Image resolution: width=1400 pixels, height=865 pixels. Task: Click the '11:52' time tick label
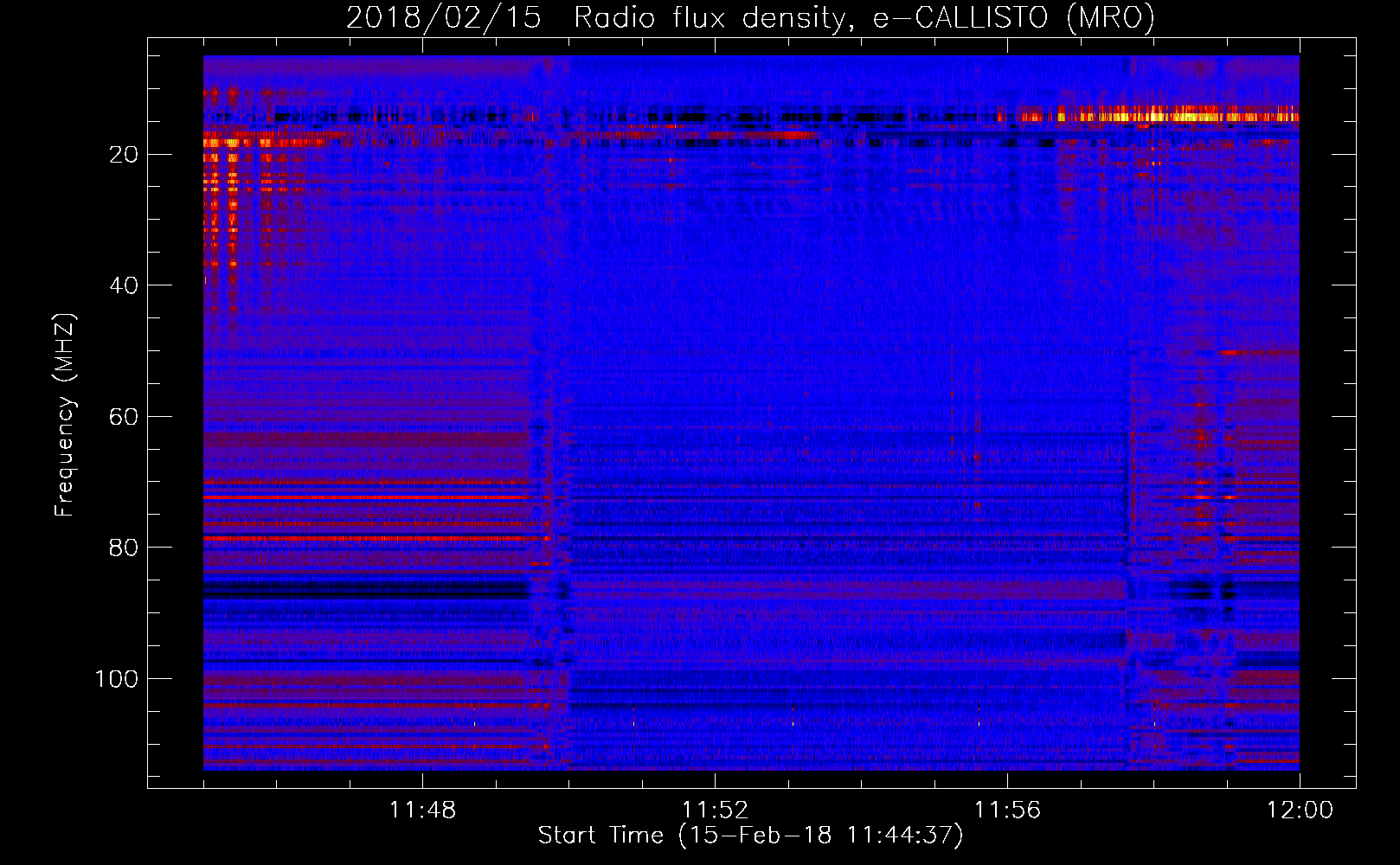pyautogui.click(x=715, y=811)
